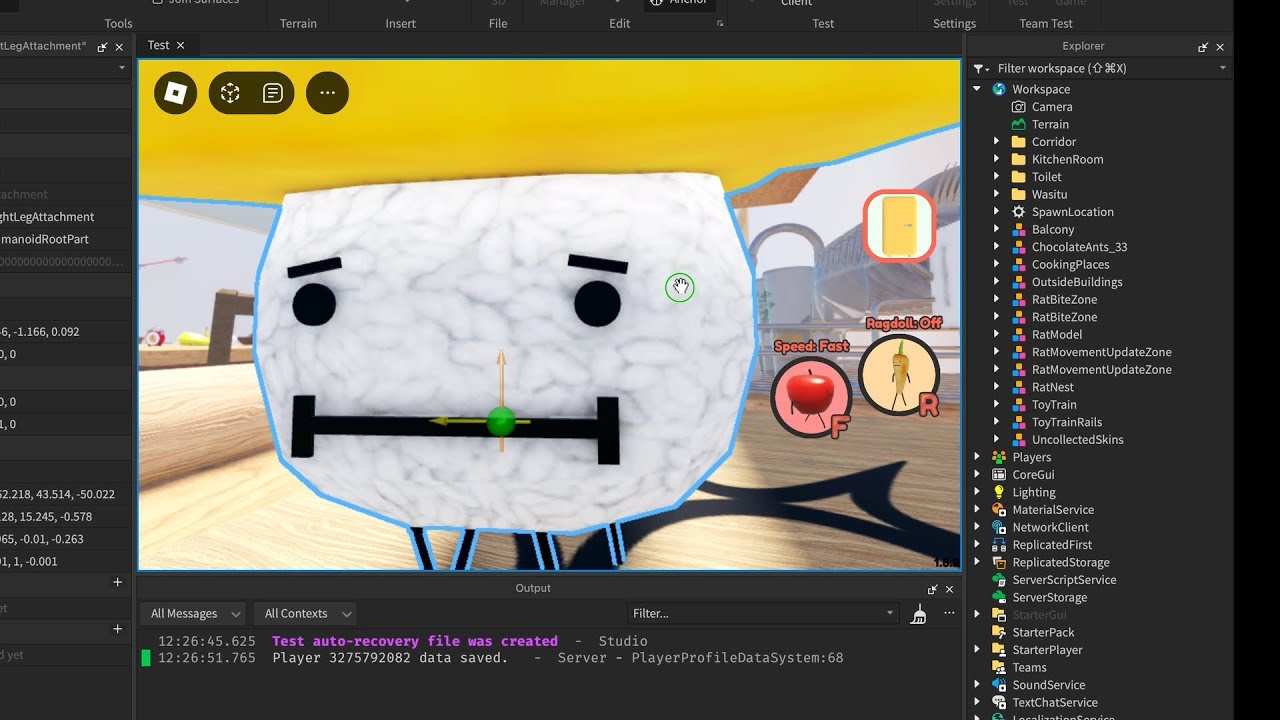Screen dimensions: 1280x720
Task: Open the Roblox menu icon in viewport
Action: point(175,93)
